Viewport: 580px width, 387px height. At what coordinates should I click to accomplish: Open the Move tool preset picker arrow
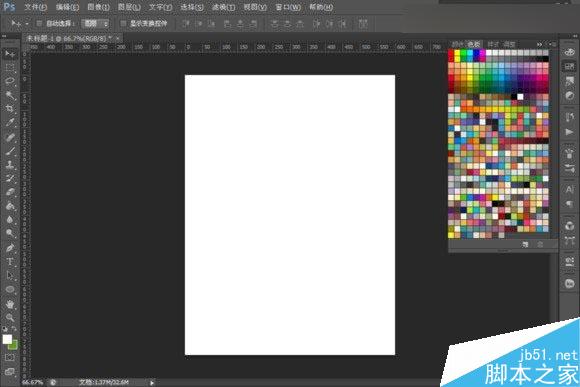pyautogui.click(x=27, y=24)
